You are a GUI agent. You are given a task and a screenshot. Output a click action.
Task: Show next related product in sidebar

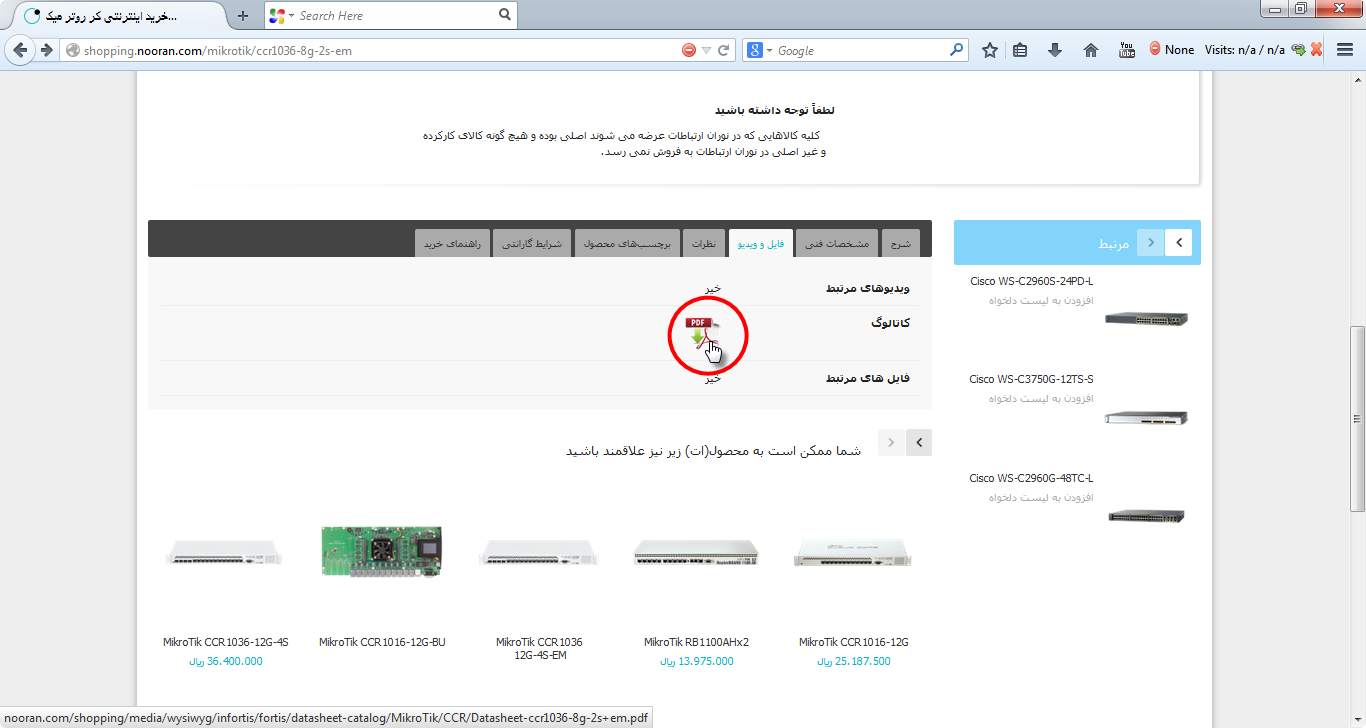pos(1179,242)
